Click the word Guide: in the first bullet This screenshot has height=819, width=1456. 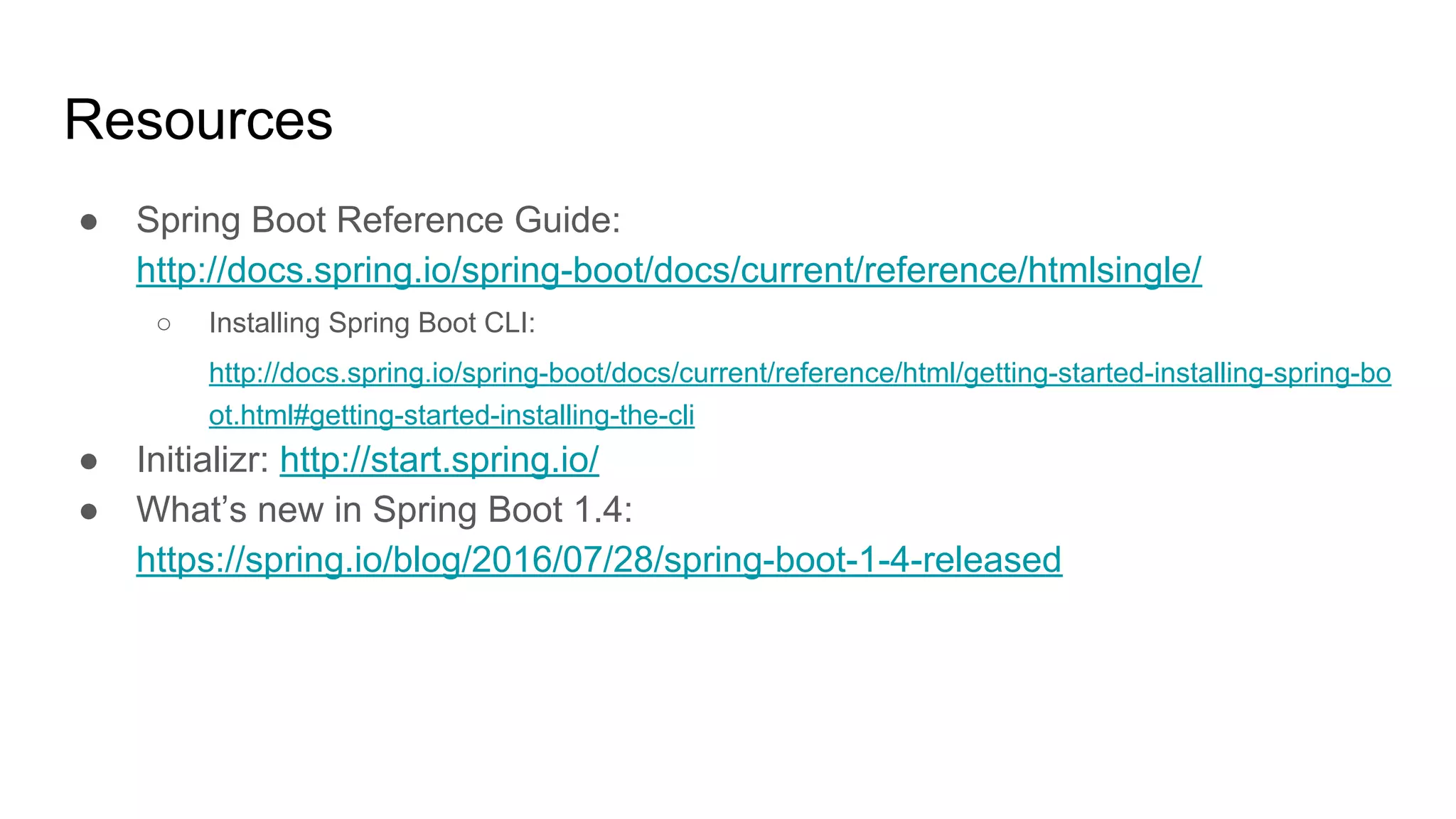point(567,220)
